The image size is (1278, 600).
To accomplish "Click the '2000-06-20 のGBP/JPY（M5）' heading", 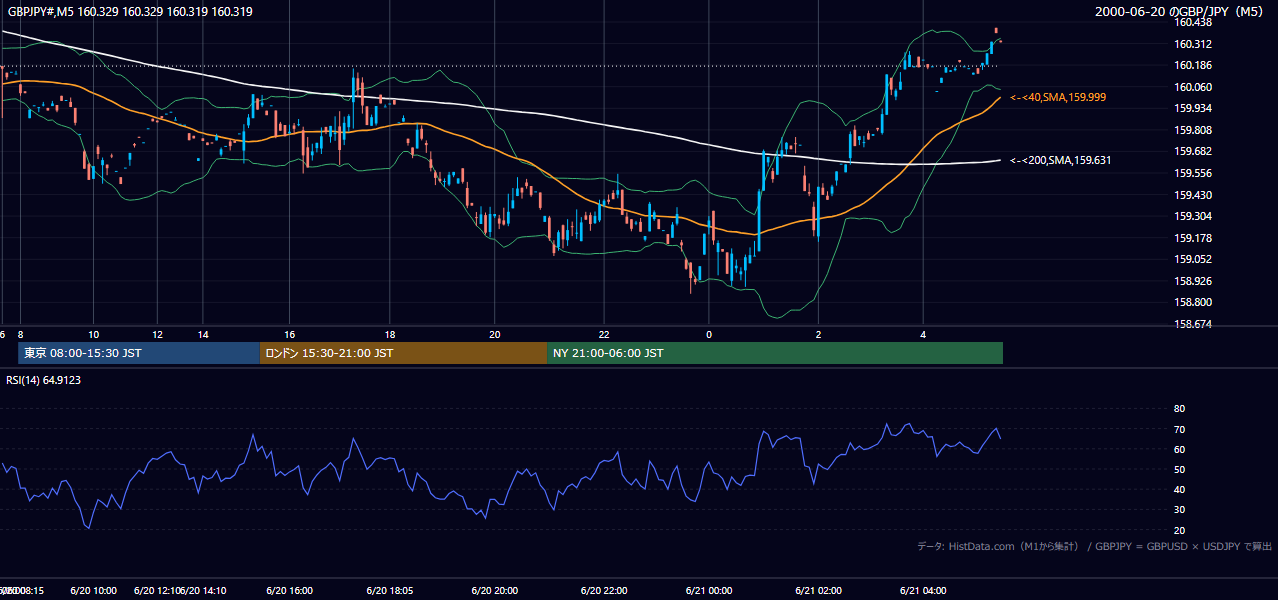I will coord(1181,12).
